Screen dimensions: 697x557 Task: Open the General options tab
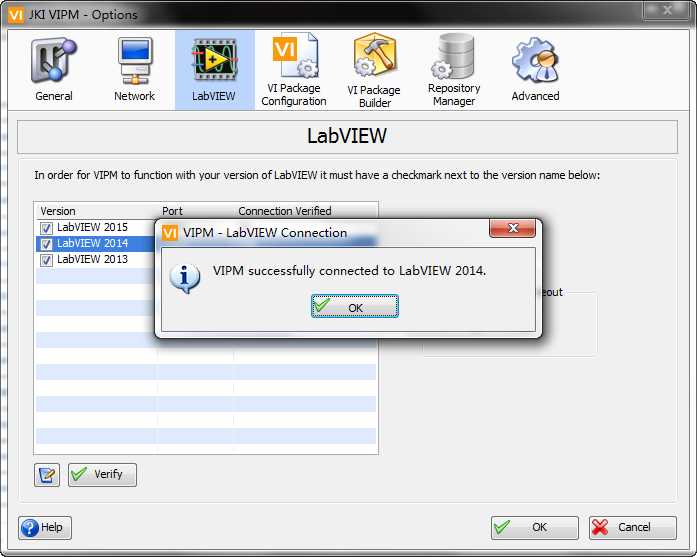pyautogui.click(x=54, y=70)
